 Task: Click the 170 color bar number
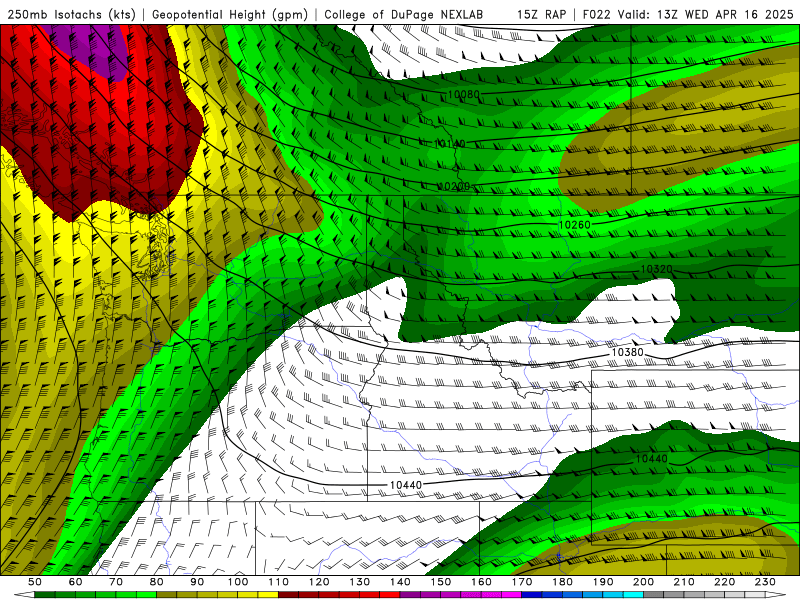click(x=521, y=582)
